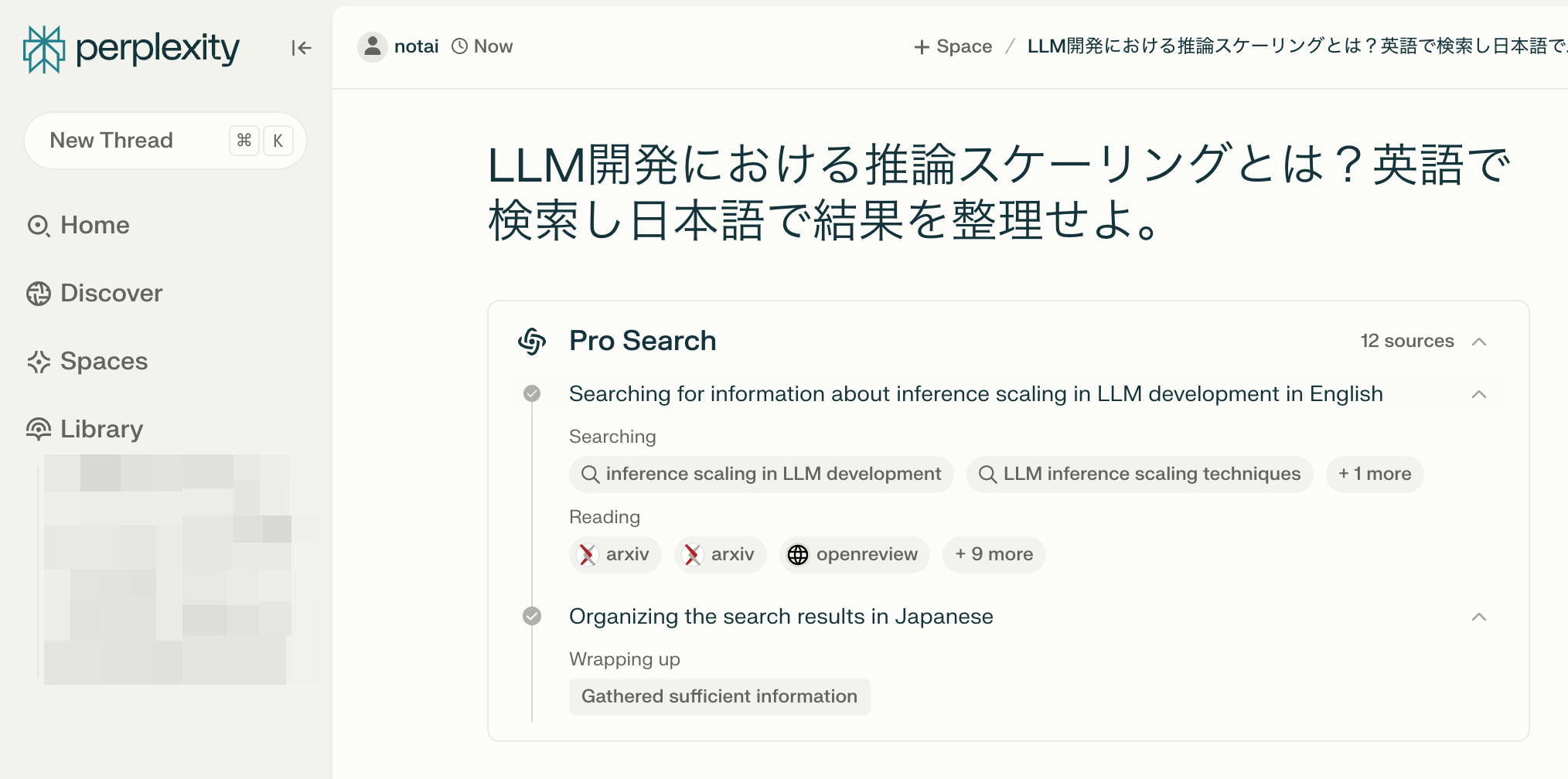
Task: Collapse the Searching for information step
Action: tap(1478, 394)
